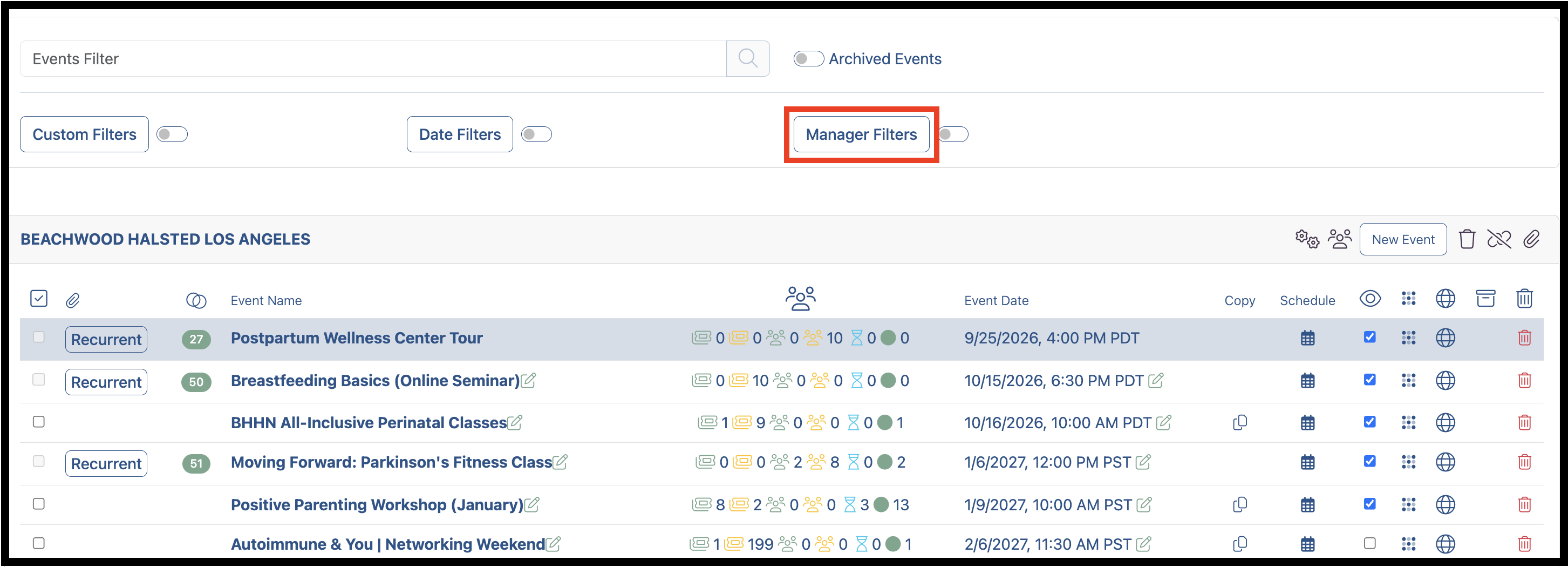The image size is (1568, 567).
Task: Toggle the Custom Filters switch
Action: (172, 134)
